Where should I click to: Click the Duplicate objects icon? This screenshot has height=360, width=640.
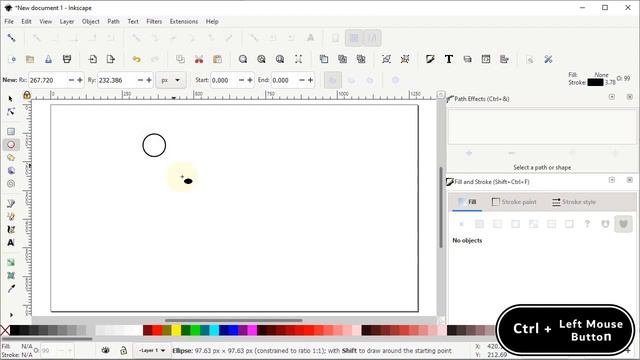tap(324, 60)
